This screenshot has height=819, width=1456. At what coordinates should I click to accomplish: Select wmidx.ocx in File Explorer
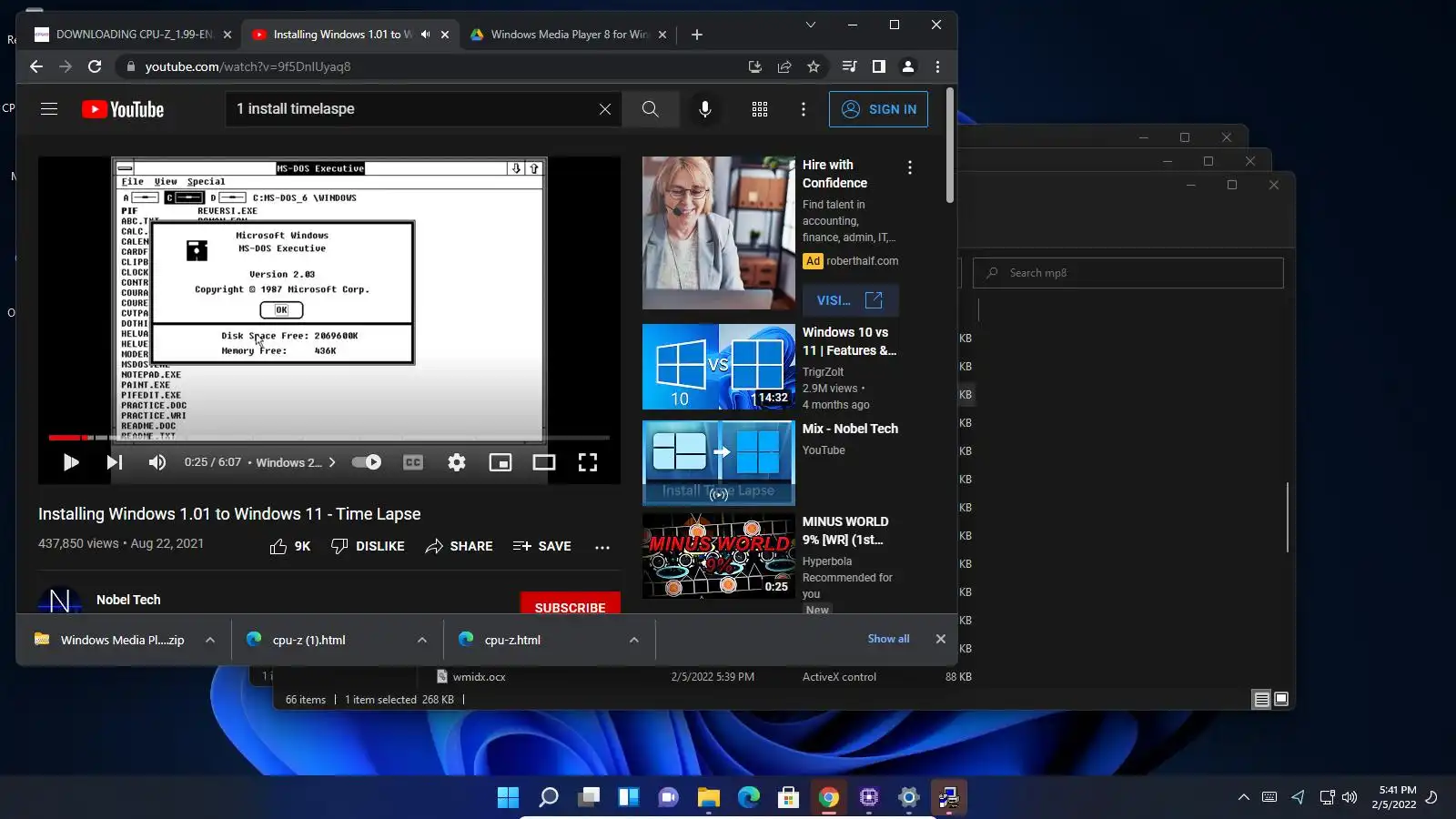479,677
